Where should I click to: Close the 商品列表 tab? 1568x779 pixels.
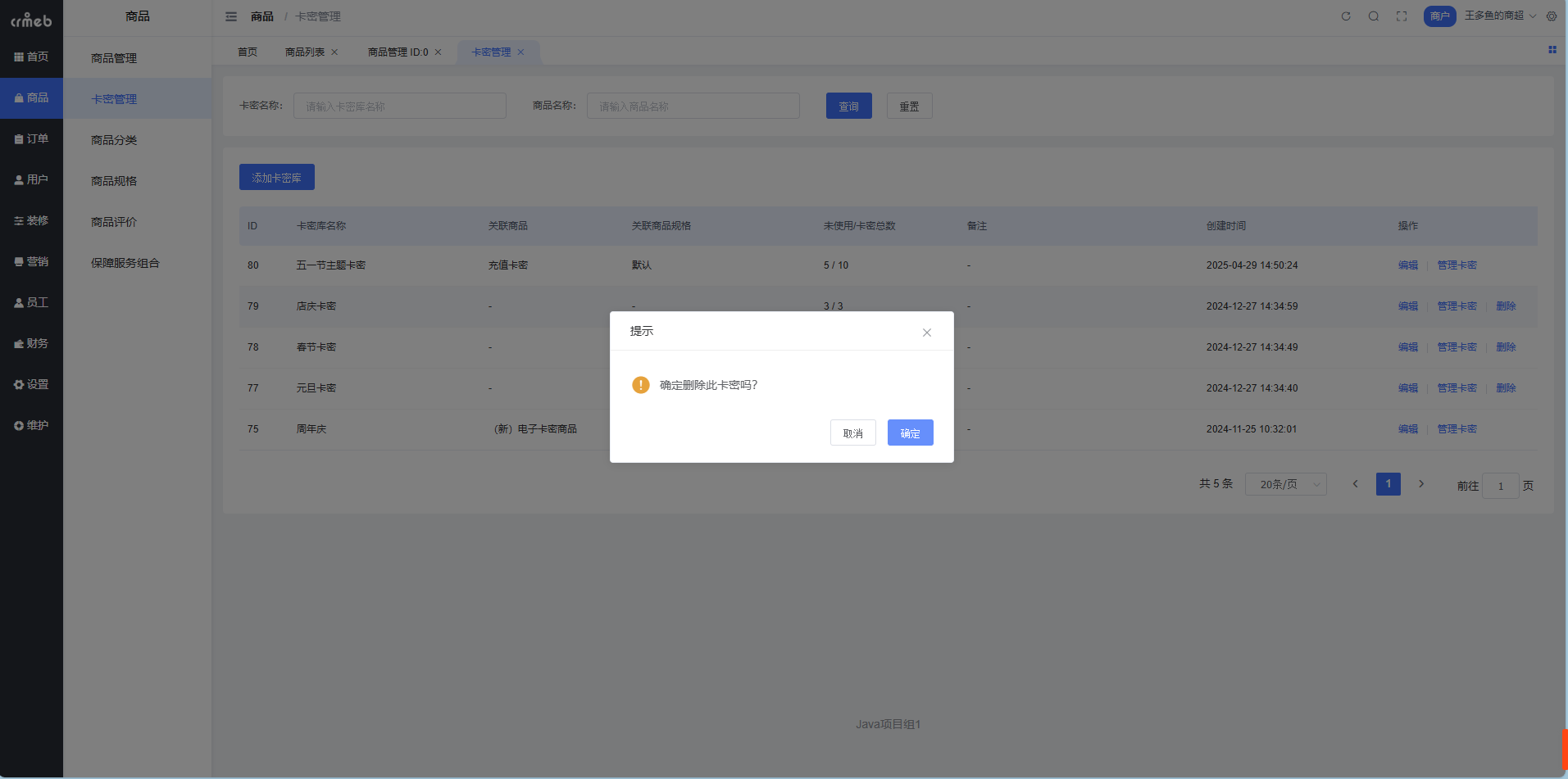pyautogui.click(x=334, y=52)
